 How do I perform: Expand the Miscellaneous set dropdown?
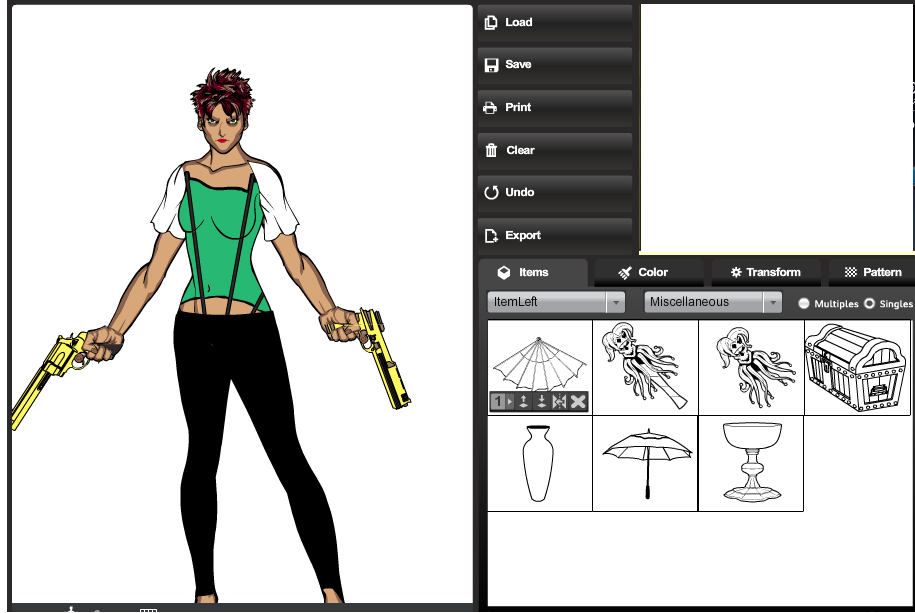click(713, 302)
